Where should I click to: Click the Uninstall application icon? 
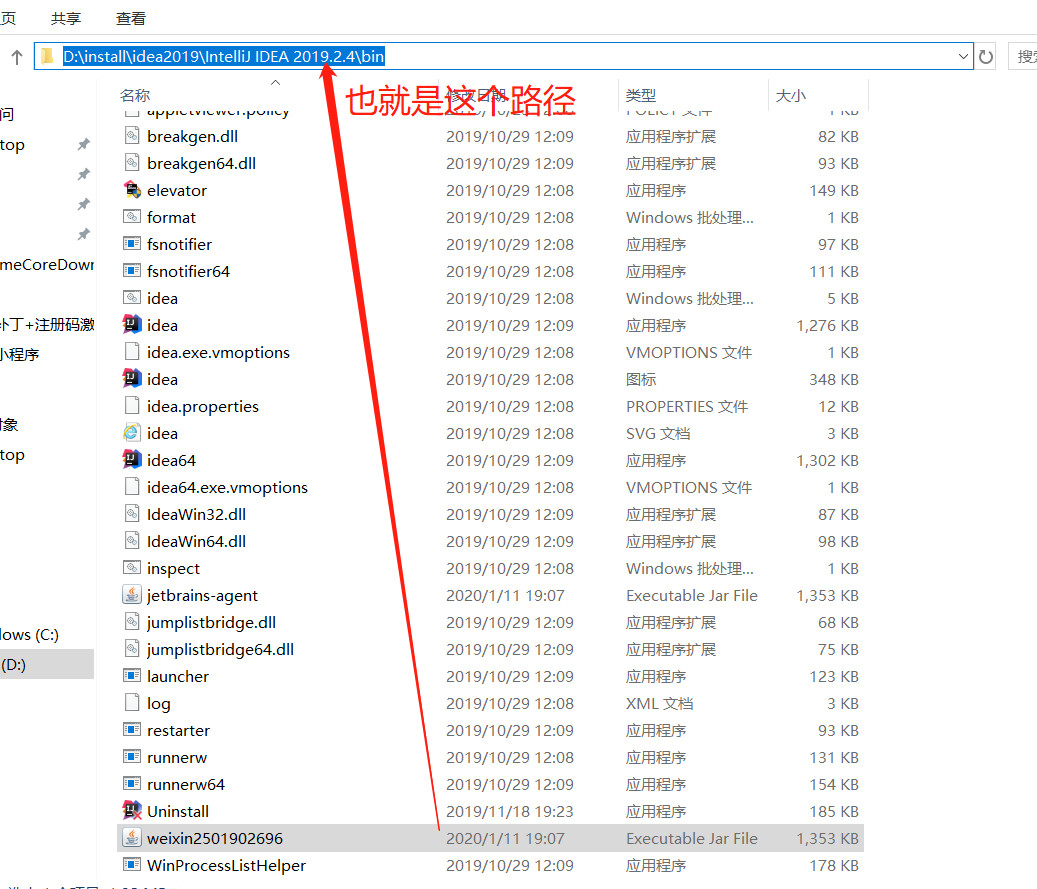tap(132, 811)
